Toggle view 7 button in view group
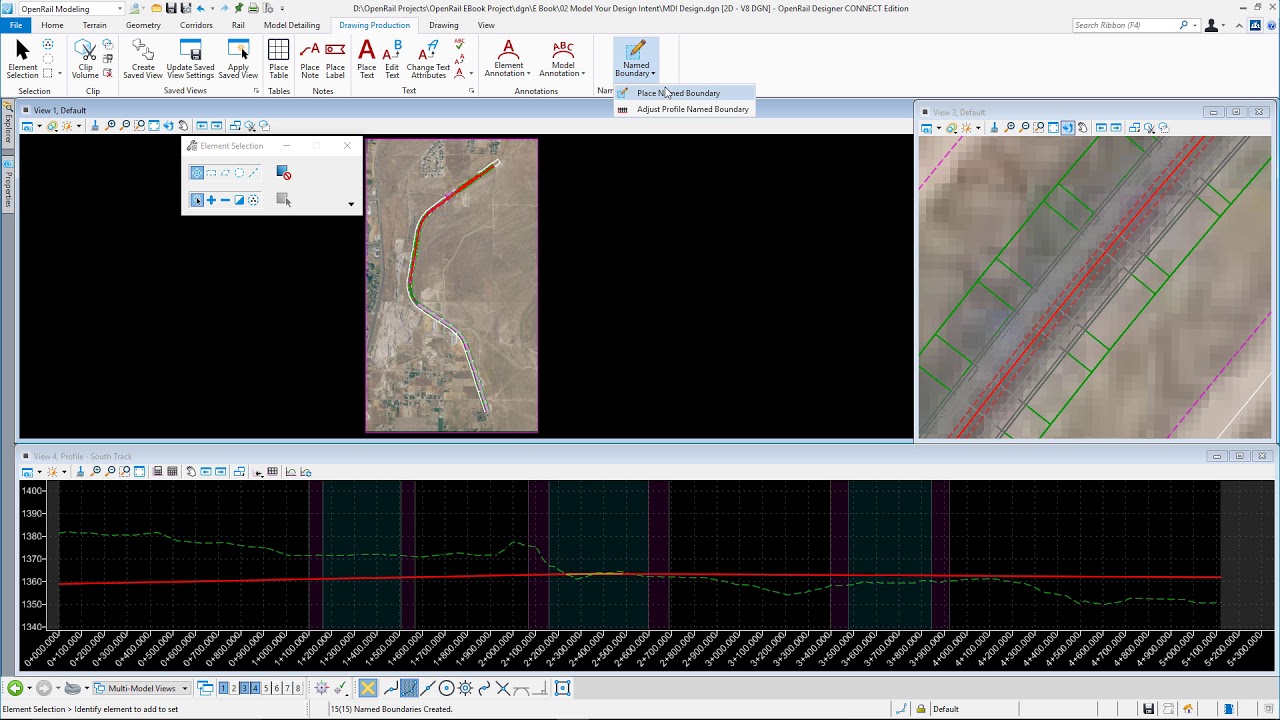This screenshot has width=1280, height=720. pyautogui.click(x=287, y=688)
